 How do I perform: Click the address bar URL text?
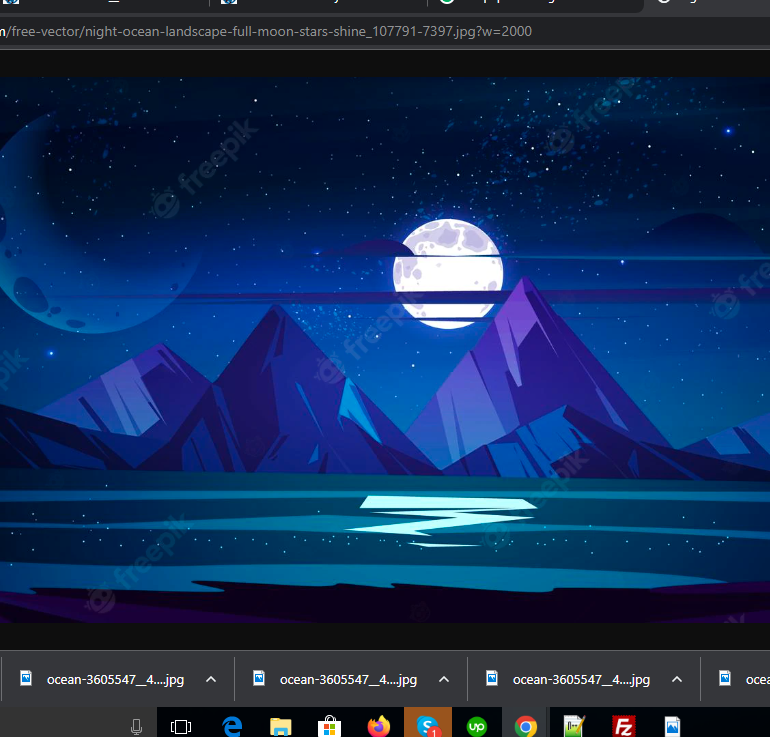click(266, 31)
